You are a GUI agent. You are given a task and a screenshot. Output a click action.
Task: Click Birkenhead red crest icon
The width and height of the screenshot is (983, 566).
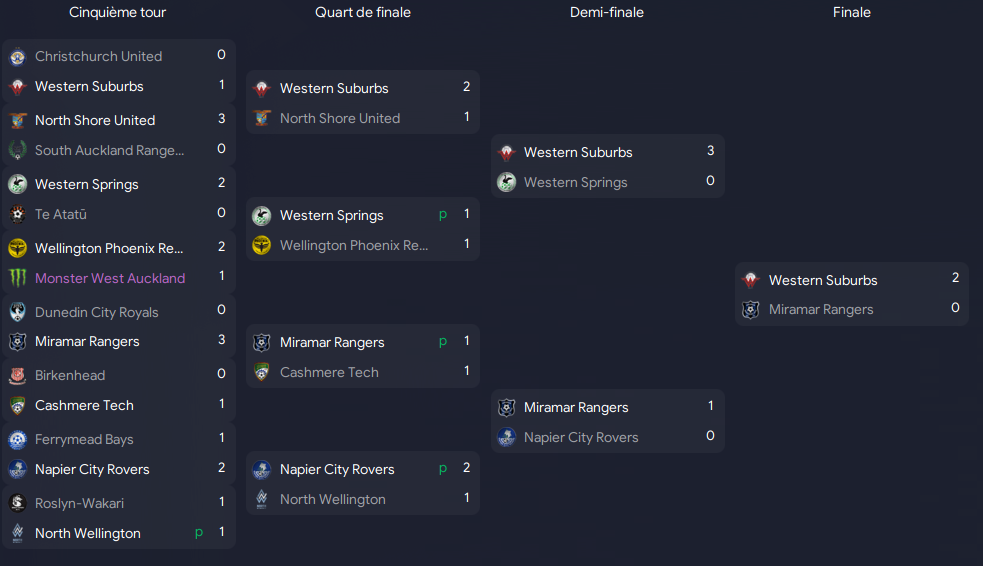pos(18,375)
